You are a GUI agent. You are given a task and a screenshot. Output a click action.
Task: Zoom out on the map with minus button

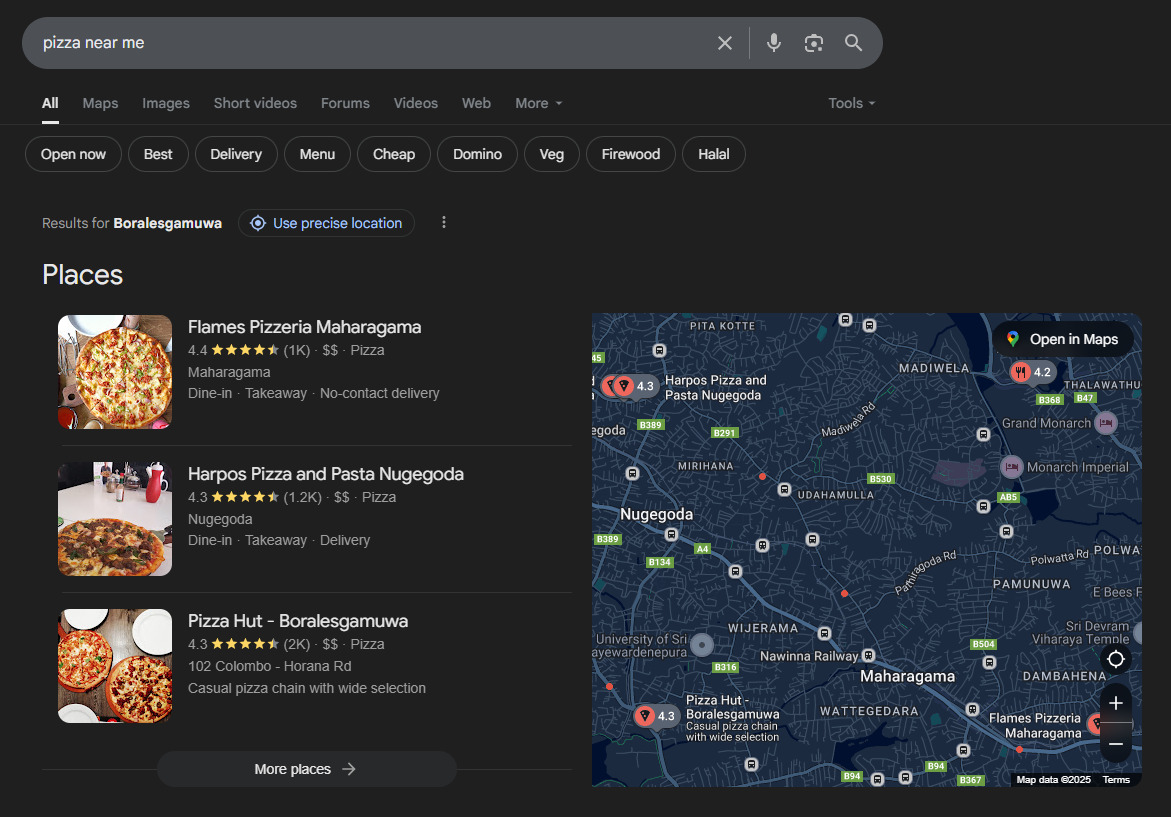tap(1116, 744)
